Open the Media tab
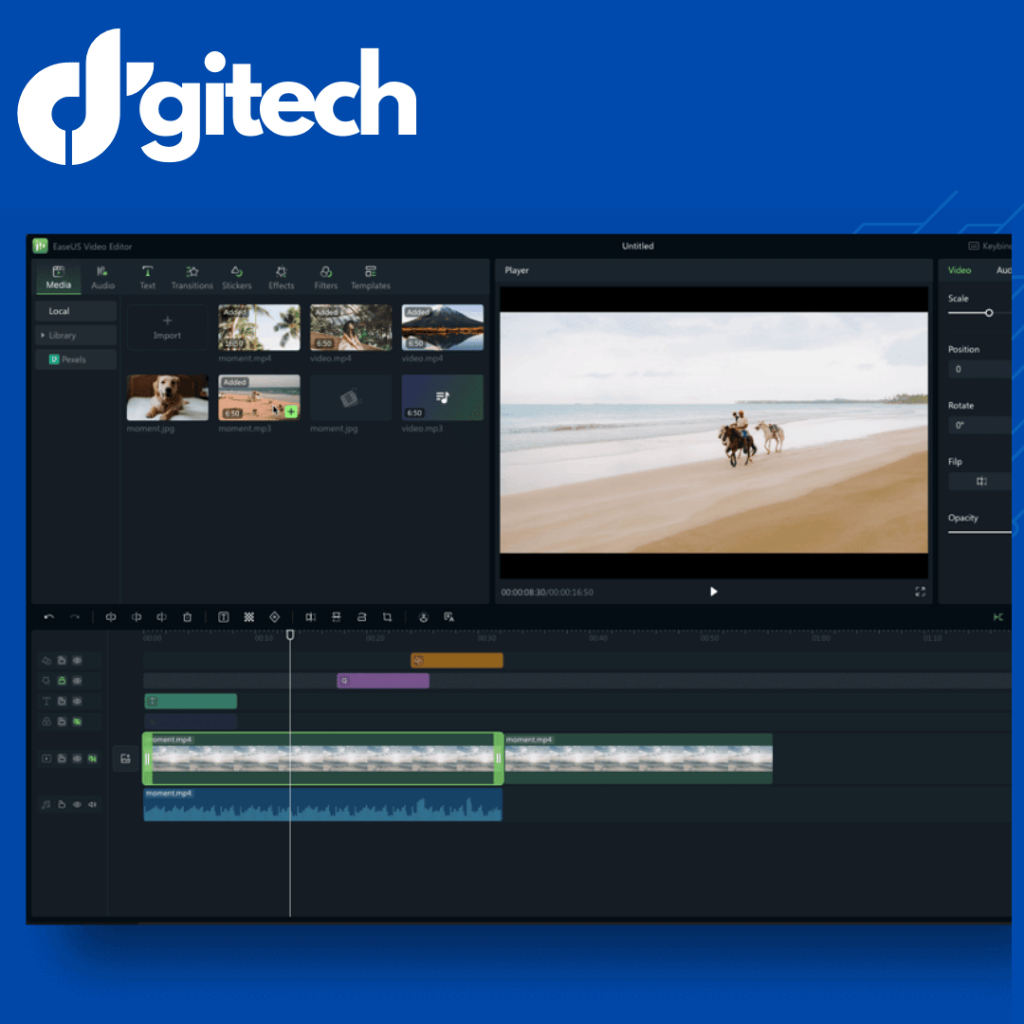The image size is (1024, 1024). pos(58,278)
